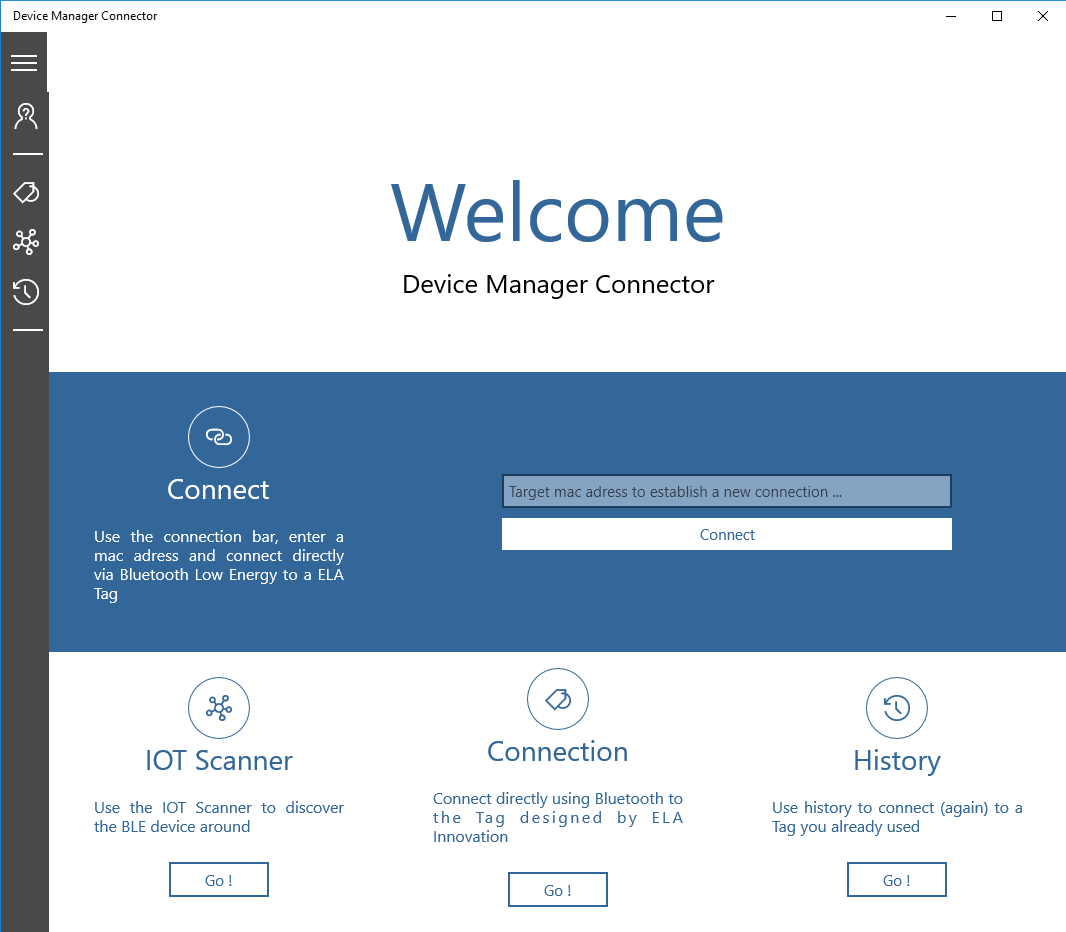Click 'Connect directly using Bluetooth' description
This screenshot has height=932, width=1066.
557,817
